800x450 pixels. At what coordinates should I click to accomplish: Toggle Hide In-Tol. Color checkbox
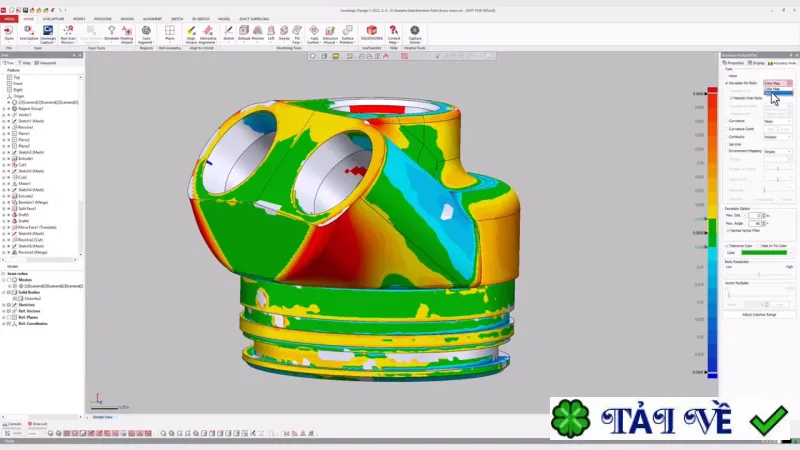click(x=759, y=246)
